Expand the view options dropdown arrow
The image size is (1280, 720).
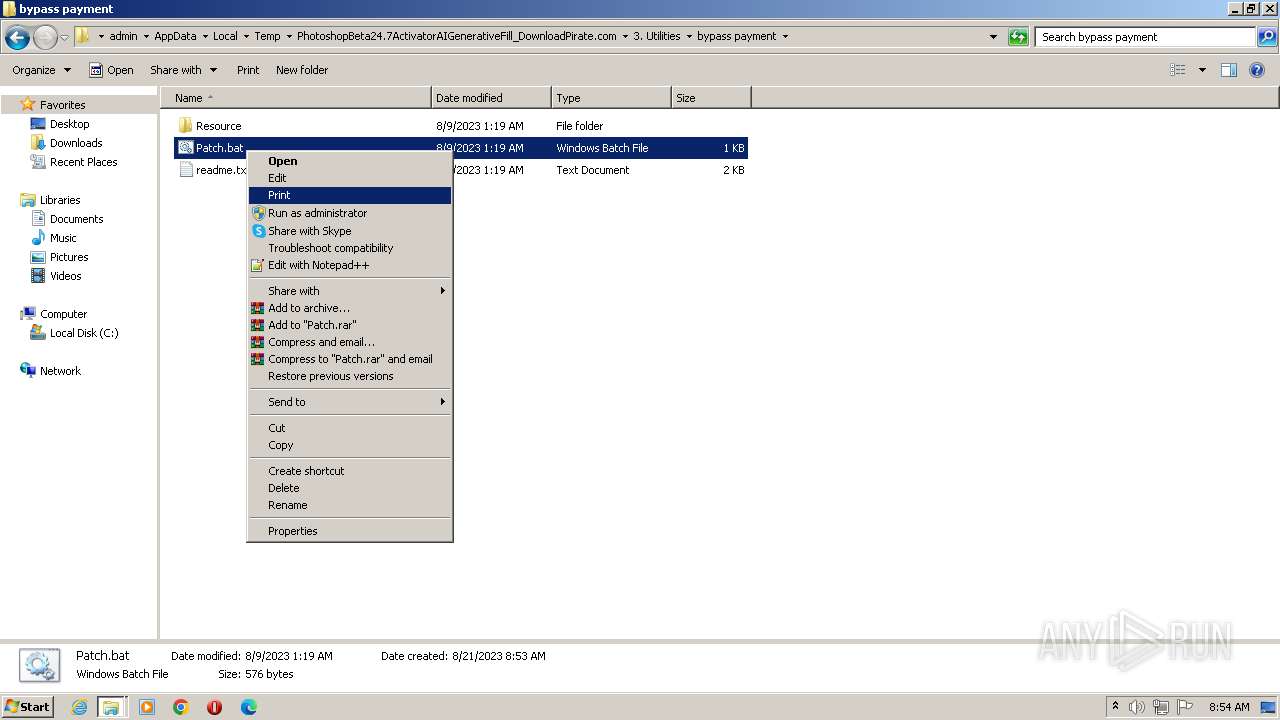coord(1202,70)
